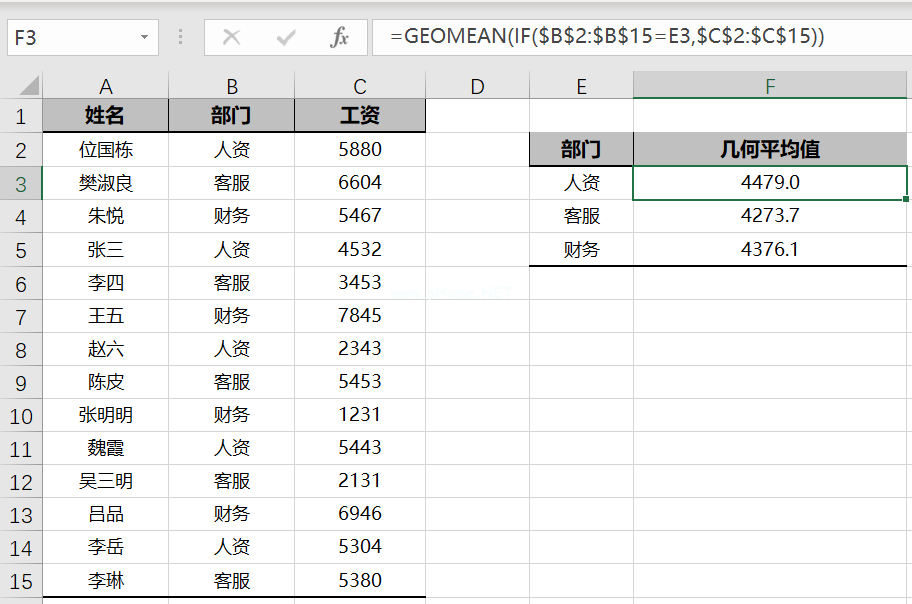
Task: Select column C header
Action: pos(359,86)
